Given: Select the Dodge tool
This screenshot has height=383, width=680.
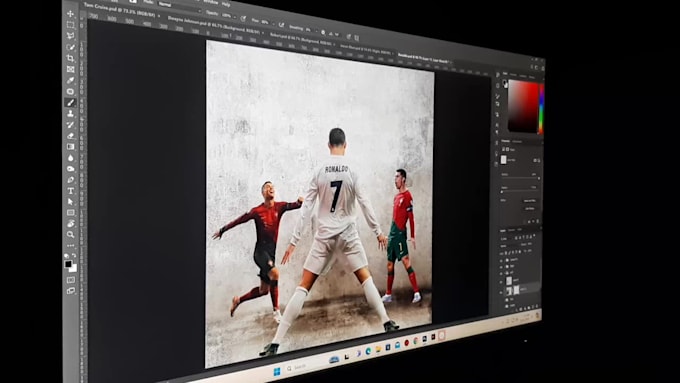Looking at the screenshot, I should pyautogui.click(x=70, y=169).
